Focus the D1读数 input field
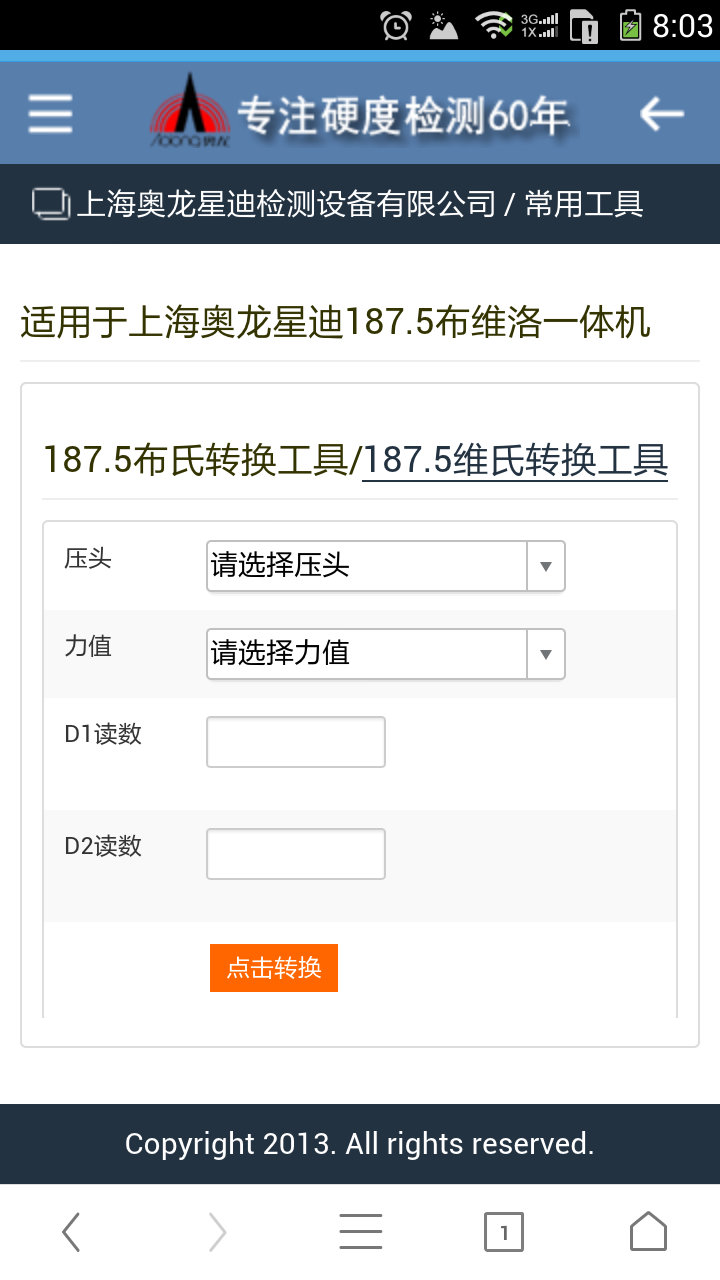Image resolution: width=720 pixels, height=1280 pixels. pos(296,742)
